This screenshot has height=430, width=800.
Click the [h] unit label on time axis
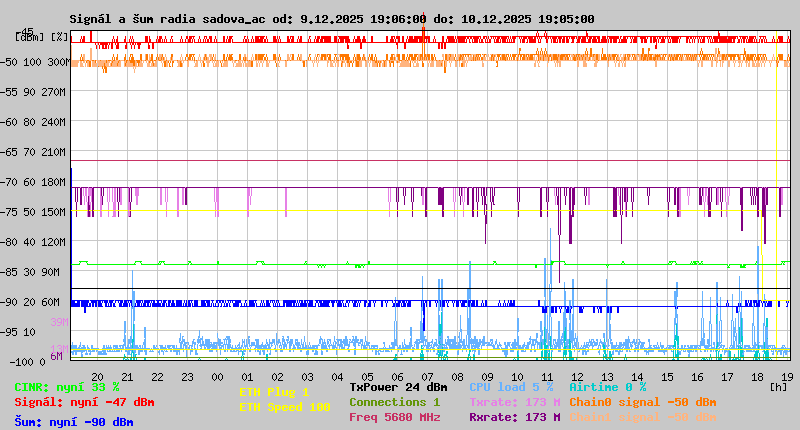[778, 386]
